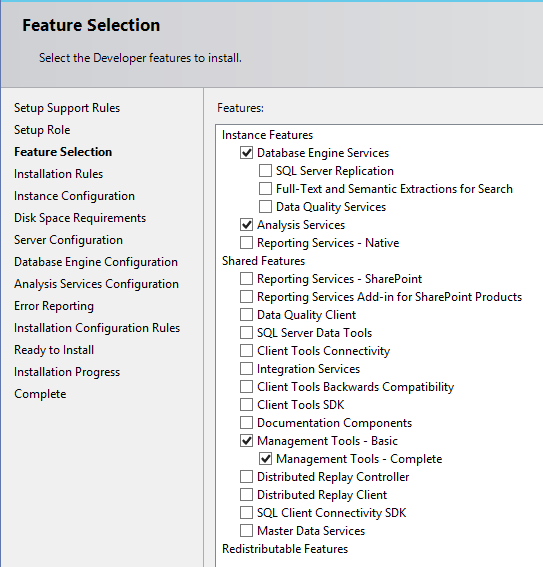
Task: Tick the Distributed Replay Client checkbox
Action: pos(247,495)
